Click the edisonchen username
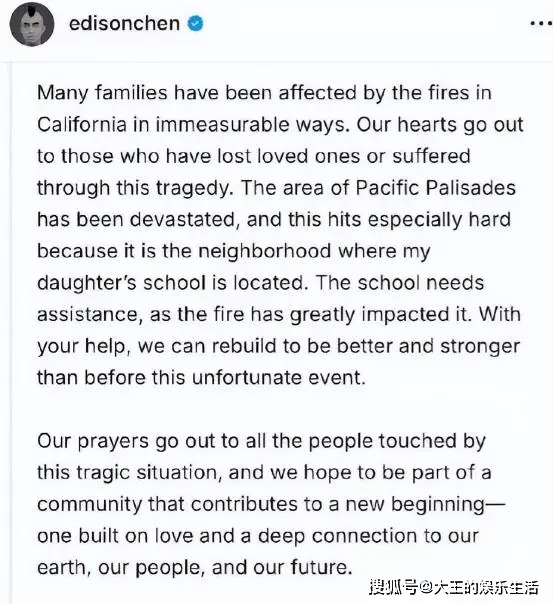Viewport: 553px width, 604px height. (x=124, y=23)
